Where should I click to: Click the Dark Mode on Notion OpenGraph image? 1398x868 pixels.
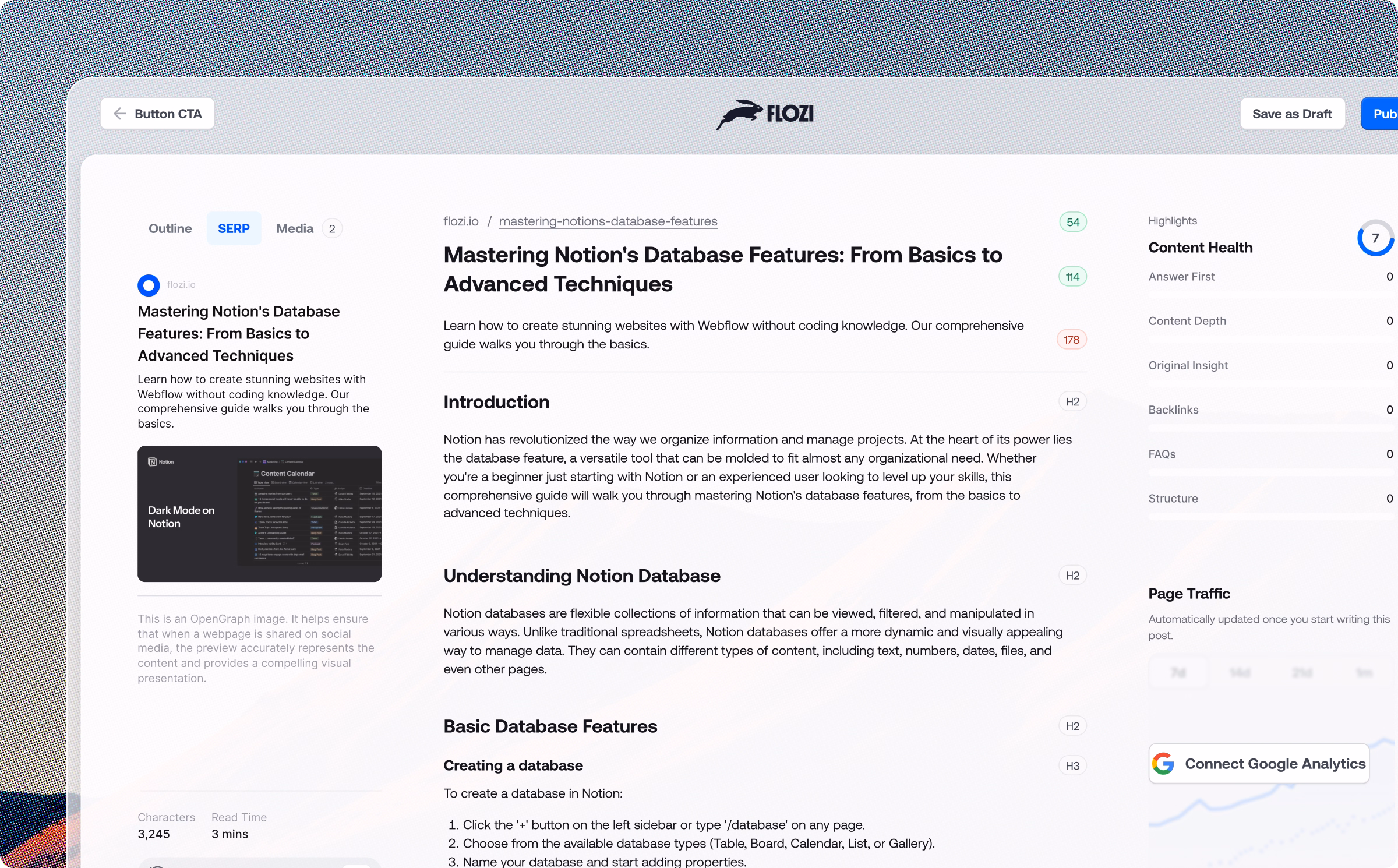click(x=259, y=514)
